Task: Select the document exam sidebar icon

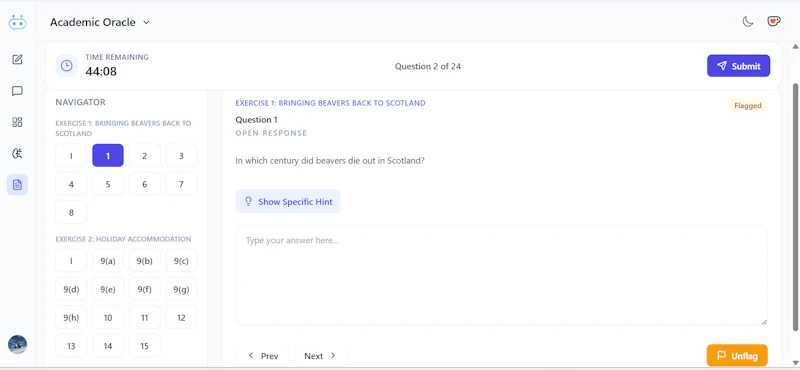Action: tap(17, 185)
